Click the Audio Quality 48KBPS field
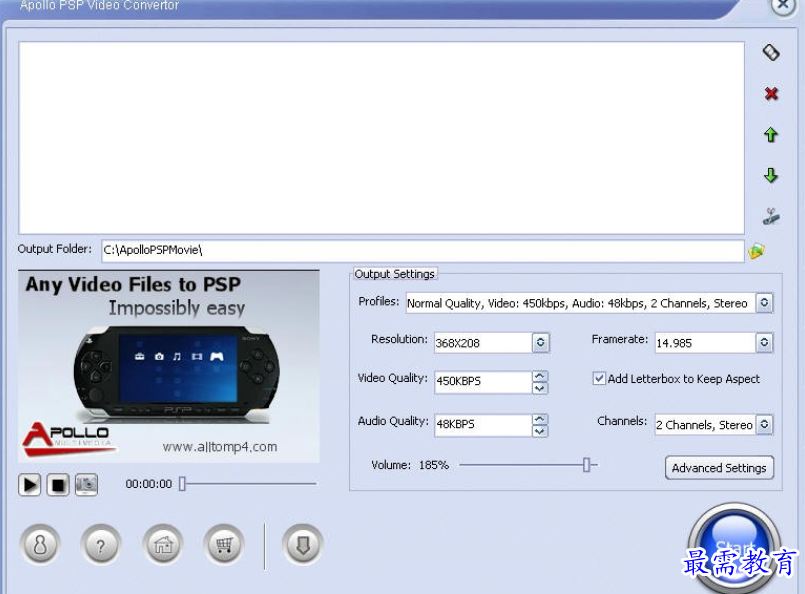This screenshot has width=805, height=594. 483,425
